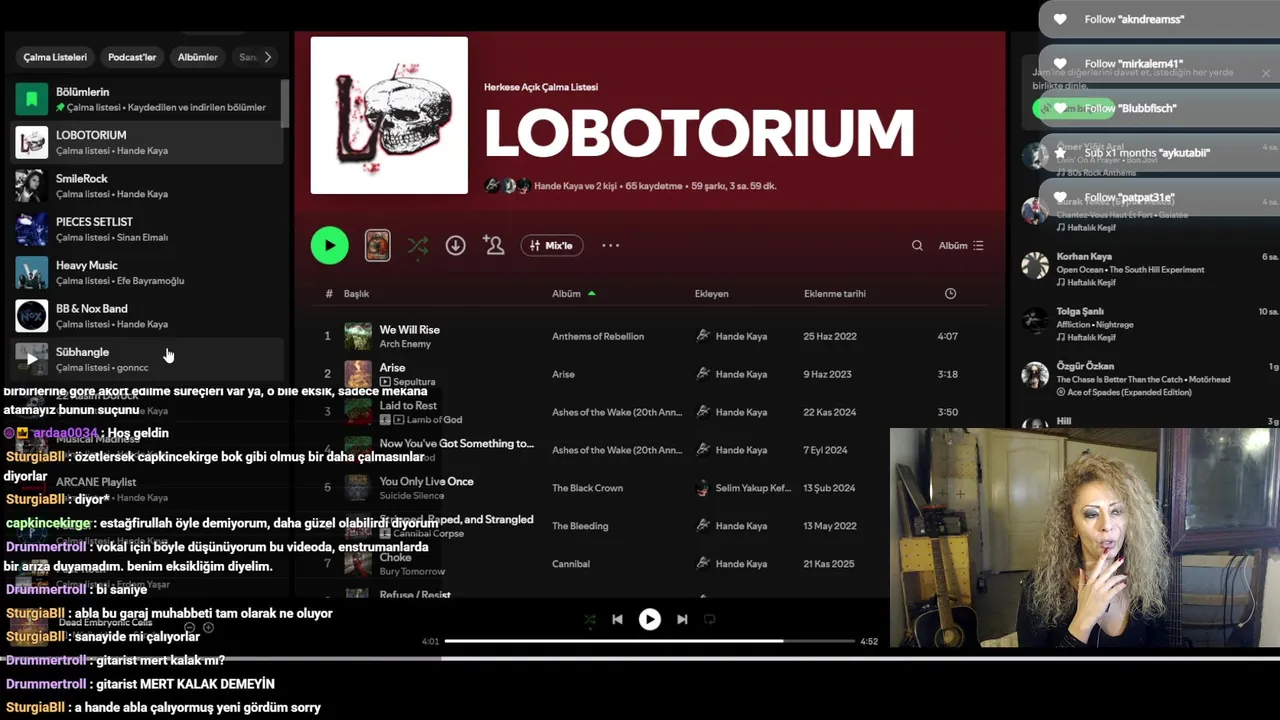1280x720 pixels.
Task: Open the three-dot more options menu
Action: 610,245
